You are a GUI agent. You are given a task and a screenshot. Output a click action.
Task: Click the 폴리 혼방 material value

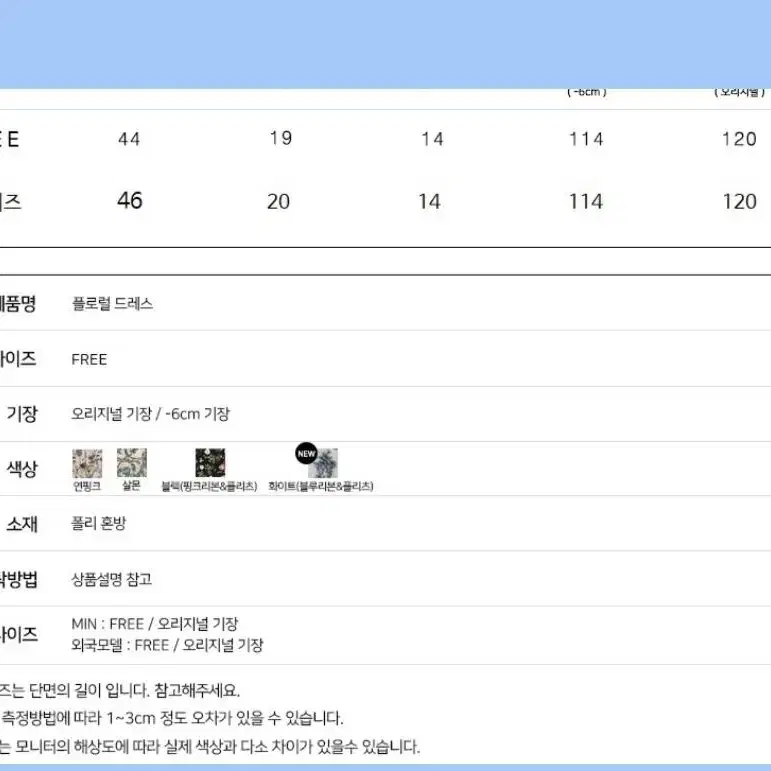[99, 523]
